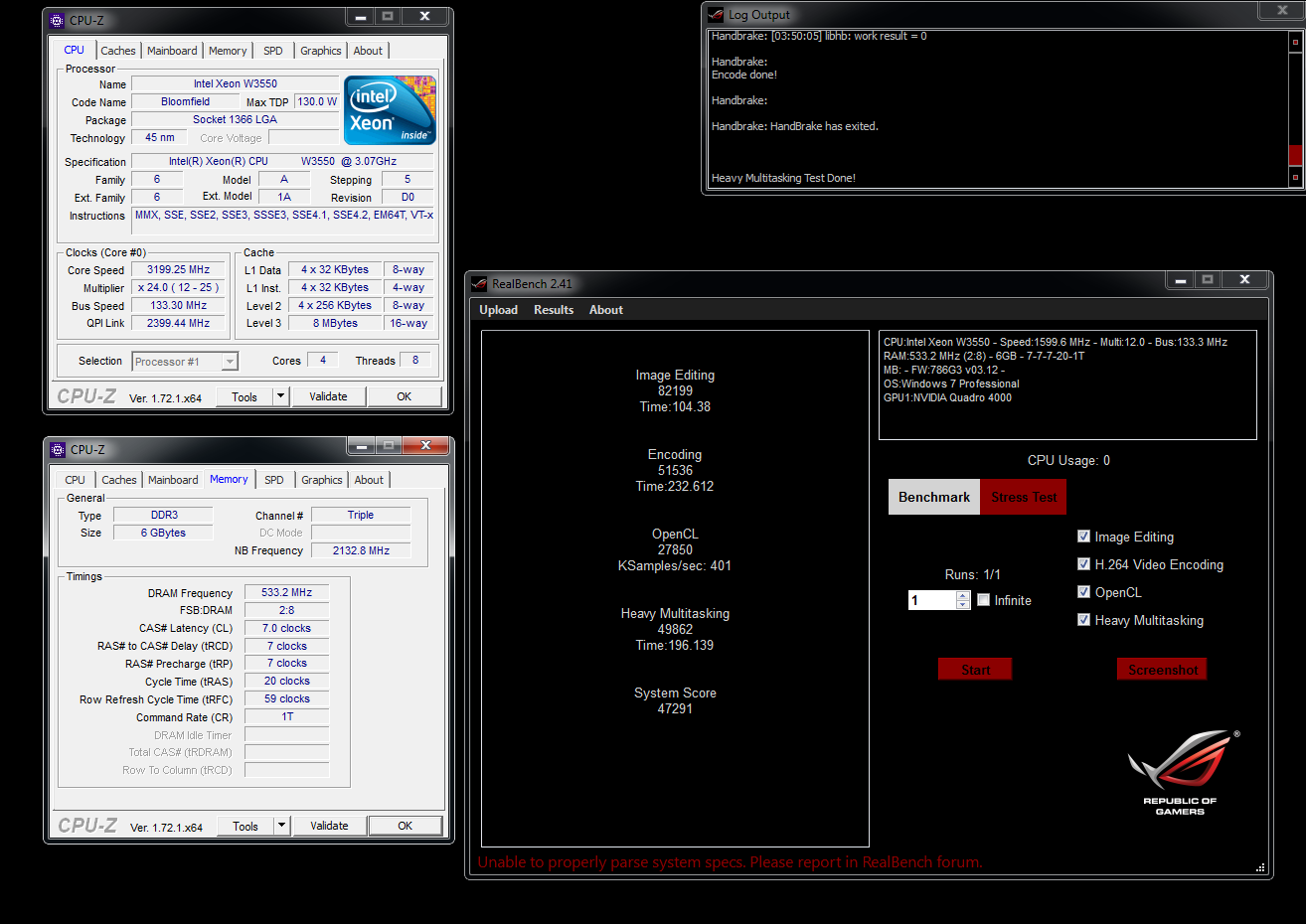This screenshot has height=924, width=1306.
Task: Click the Log Output window ROG icon
Action: tap(716, 15)
